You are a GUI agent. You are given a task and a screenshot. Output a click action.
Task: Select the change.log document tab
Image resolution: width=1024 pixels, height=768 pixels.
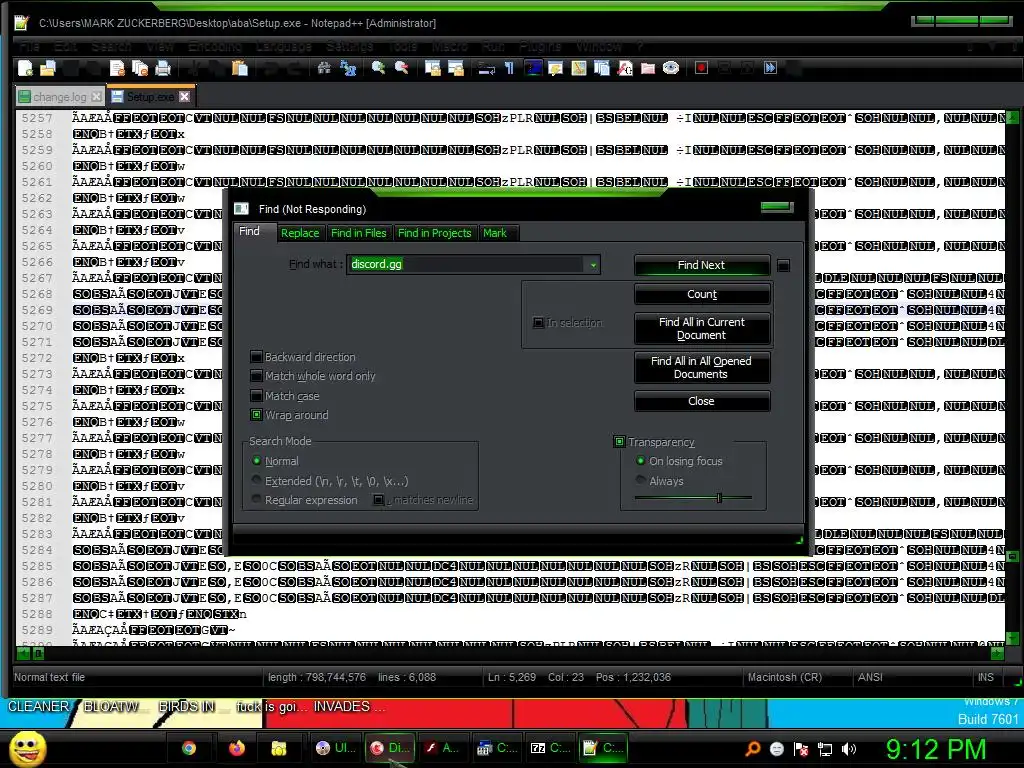click(59, 97)
